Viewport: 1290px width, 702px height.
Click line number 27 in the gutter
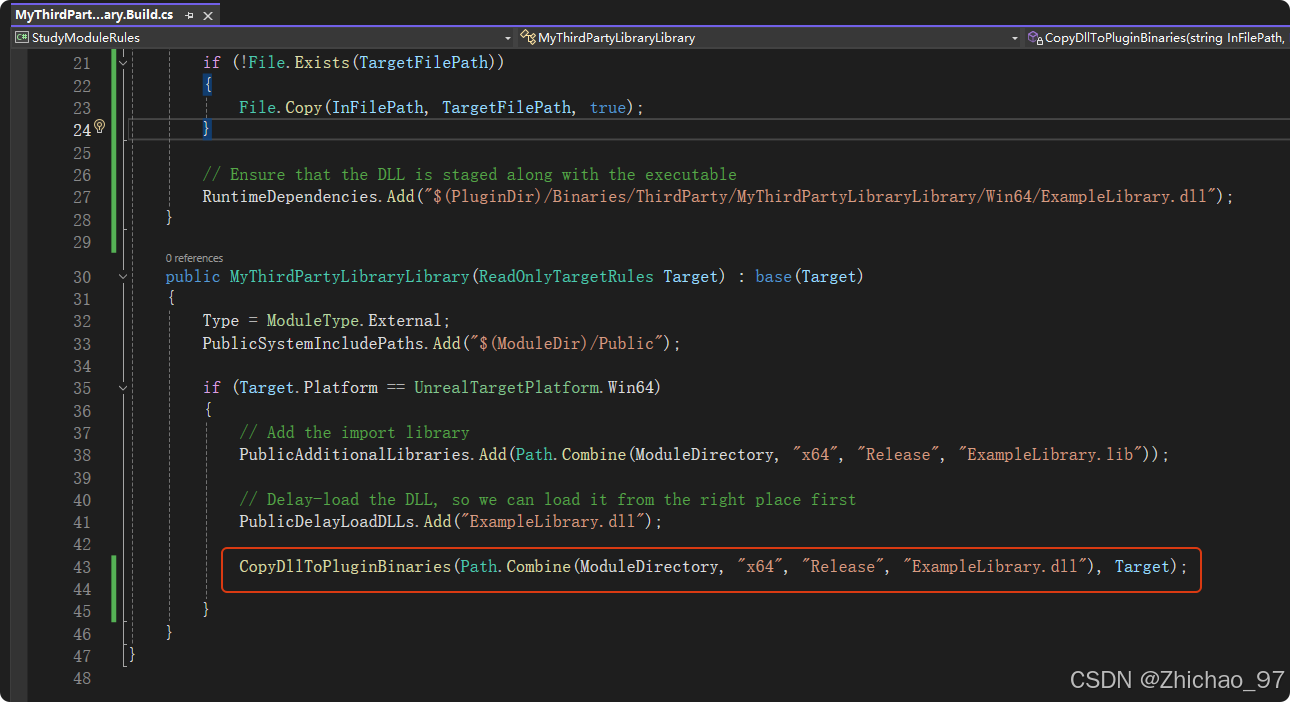81,197
